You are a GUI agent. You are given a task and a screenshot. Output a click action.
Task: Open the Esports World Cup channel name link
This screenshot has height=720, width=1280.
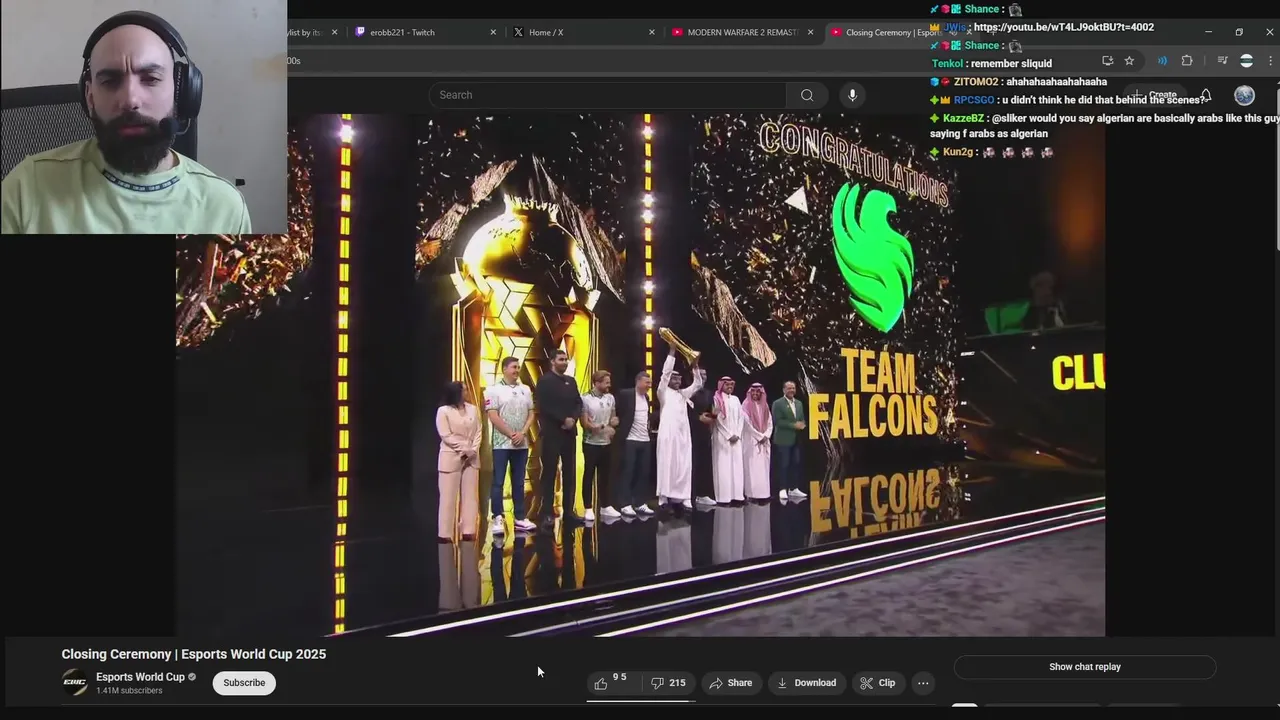(x=140, y=677)
